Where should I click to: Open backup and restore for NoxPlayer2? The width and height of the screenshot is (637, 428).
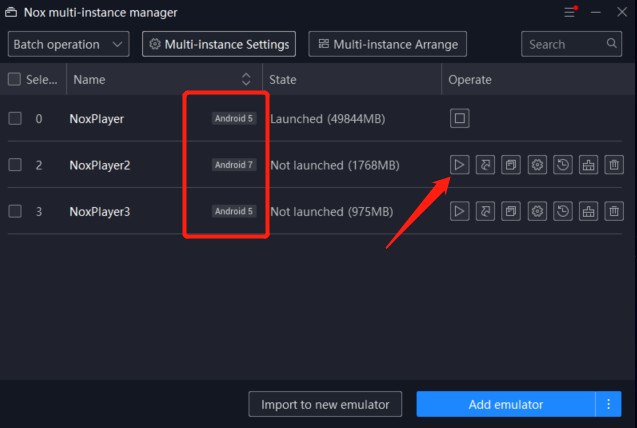tap(563, 165)
